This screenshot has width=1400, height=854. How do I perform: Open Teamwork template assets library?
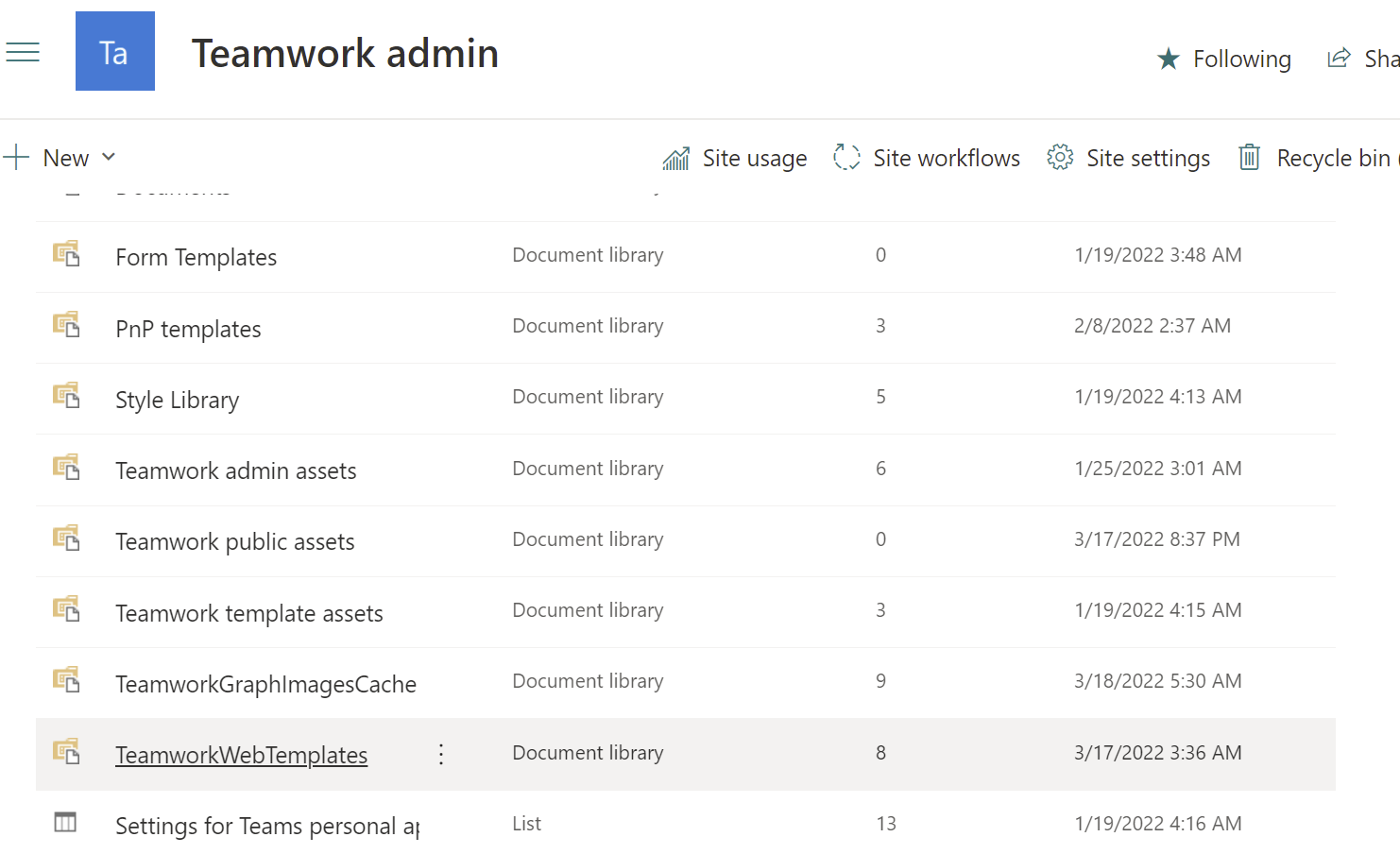[249, 613]
